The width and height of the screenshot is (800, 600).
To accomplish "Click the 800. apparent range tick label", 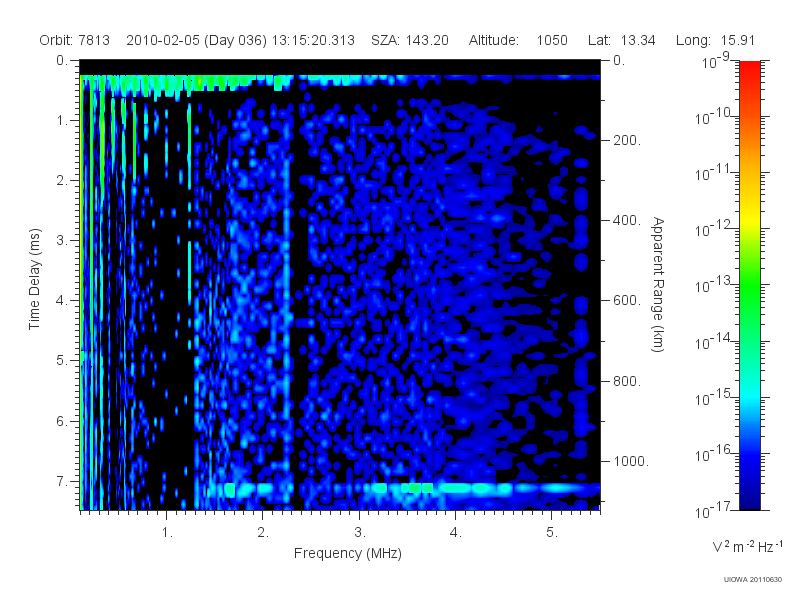I will coord(627,381).
